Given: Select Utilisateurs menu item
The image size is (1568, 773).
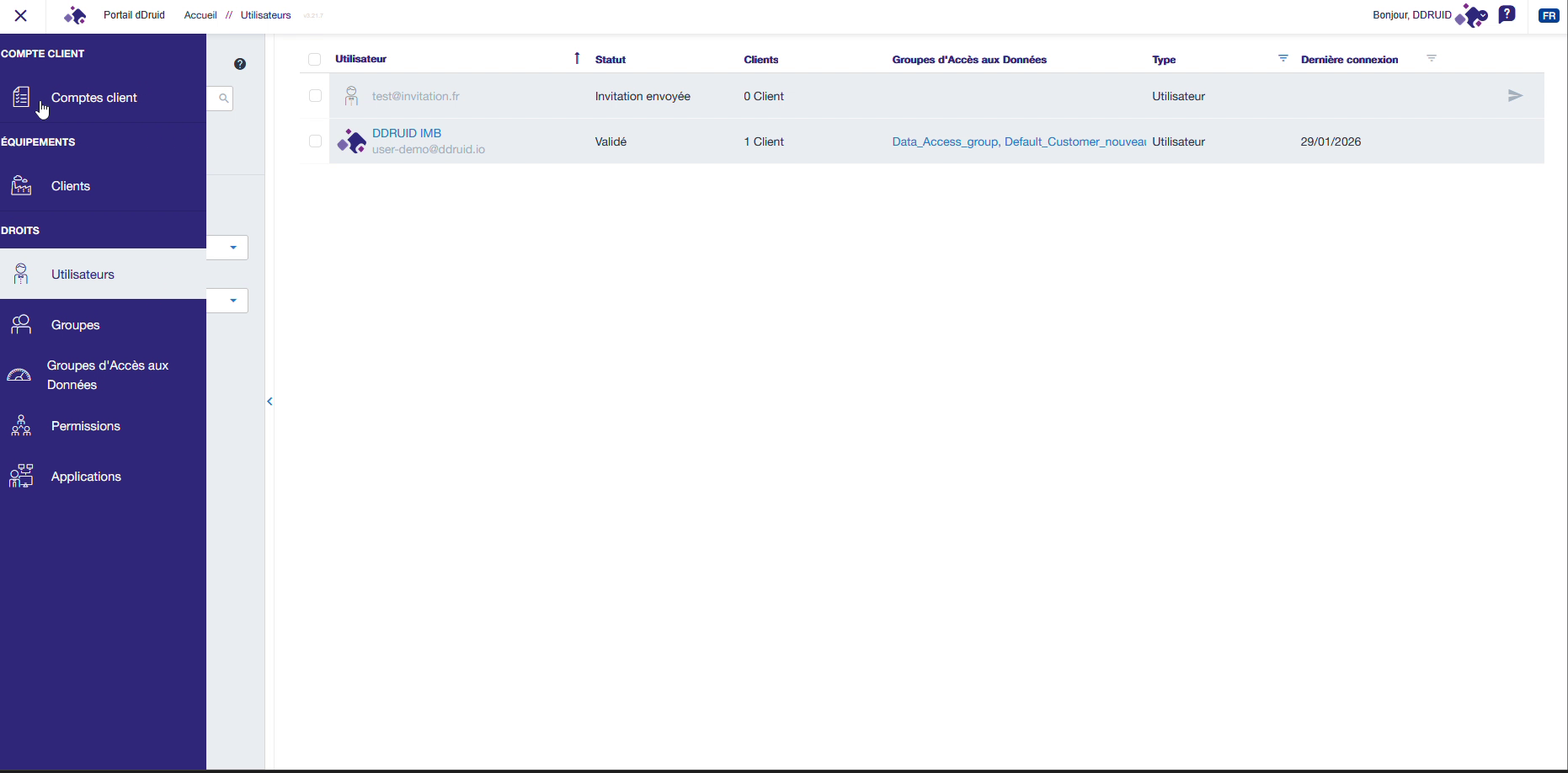Looking at the screenshot, I should click(x=103, y=274).
